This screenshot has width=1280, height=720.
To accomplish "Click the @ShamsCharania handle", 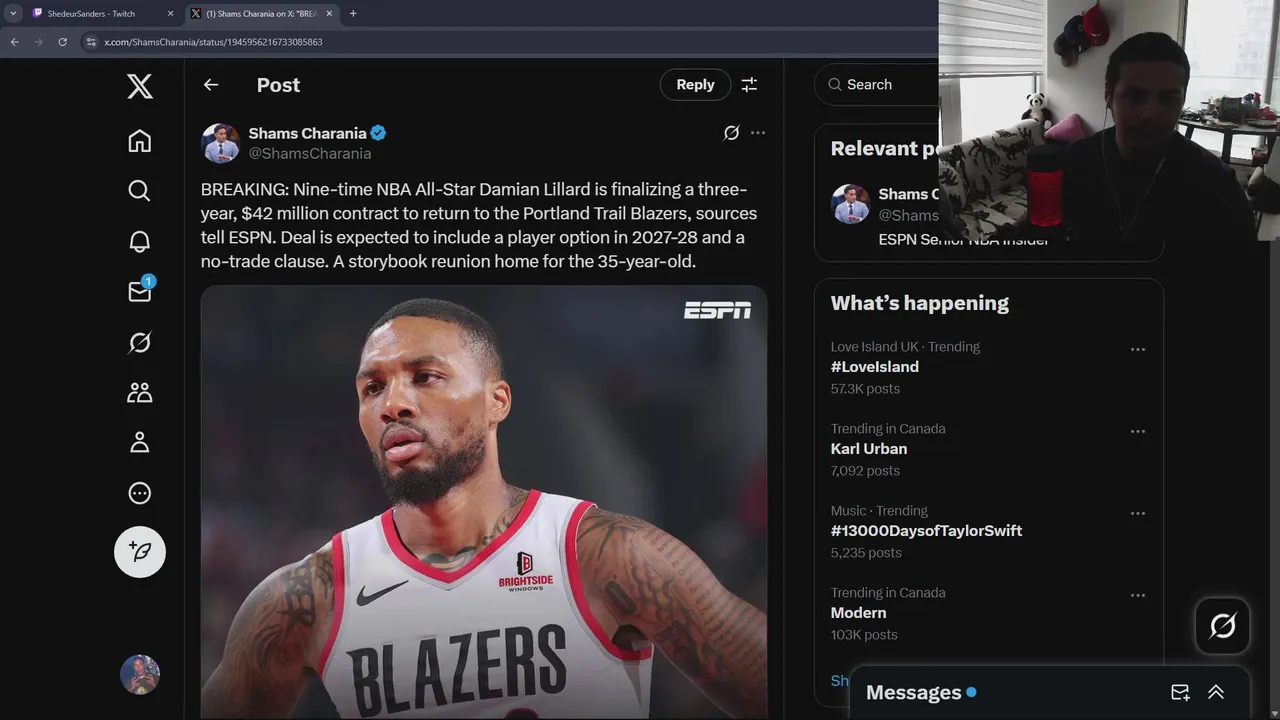I will pos(310,153).
